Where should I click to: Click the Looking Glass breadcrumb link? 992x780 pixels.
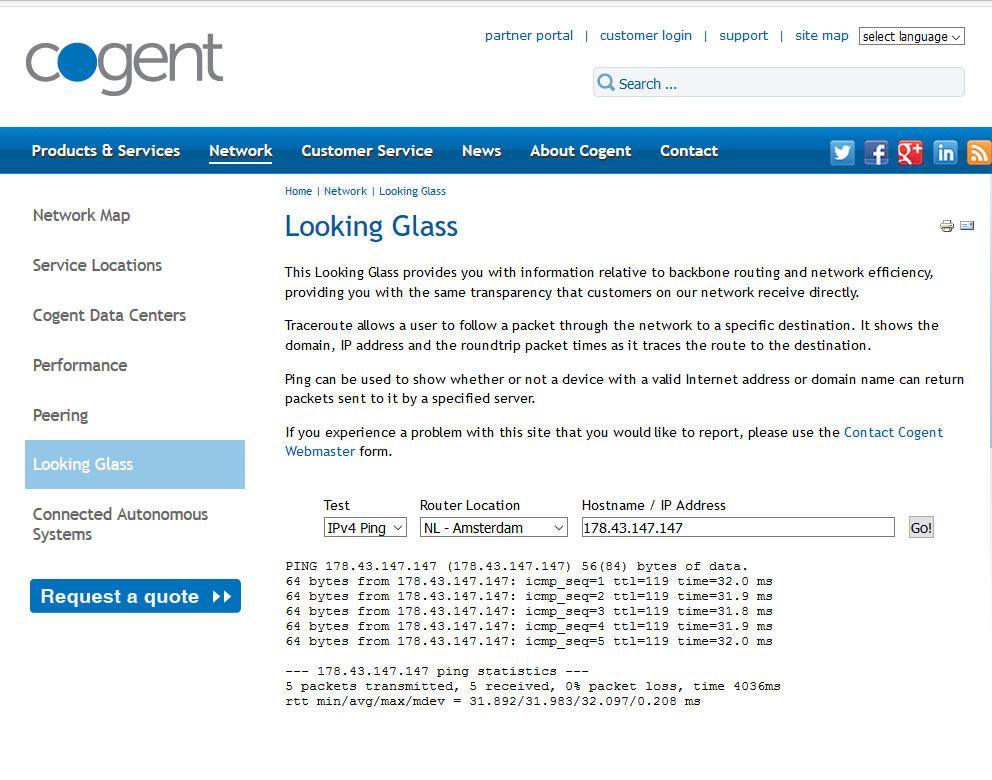pyautogui.click(x=412, y=191)
